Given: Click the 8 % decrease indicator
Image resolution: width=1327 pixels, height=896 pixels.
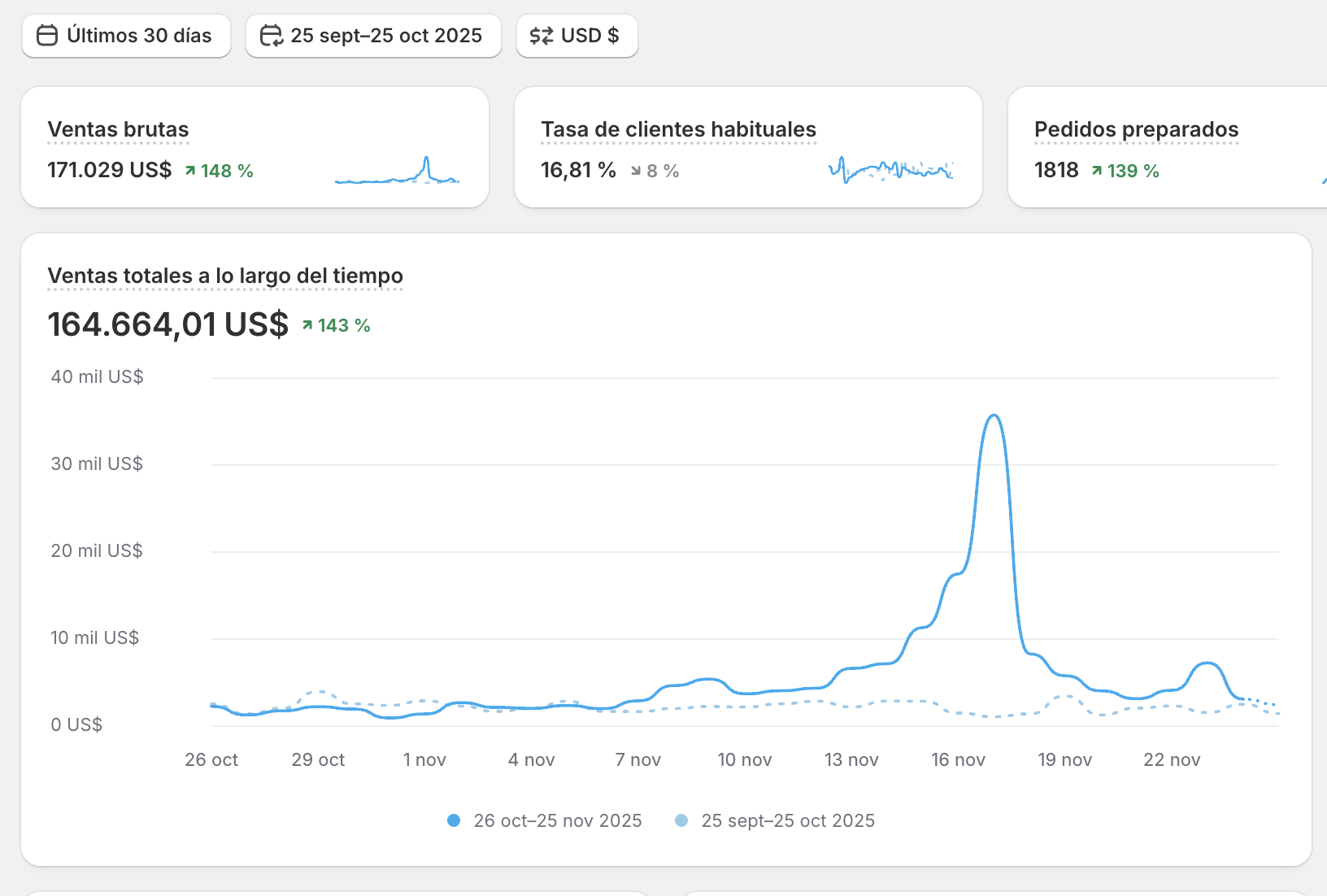Looking at the screenshot, I should click(x=655, y=171).
